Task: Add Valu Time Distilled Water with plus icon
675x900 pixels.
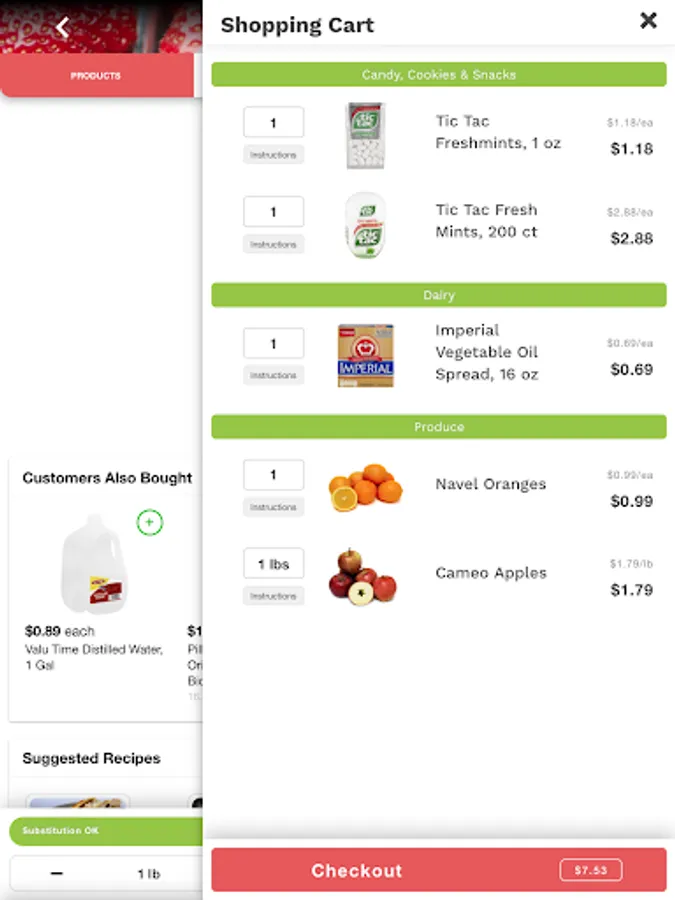Action: click(149, 522)
